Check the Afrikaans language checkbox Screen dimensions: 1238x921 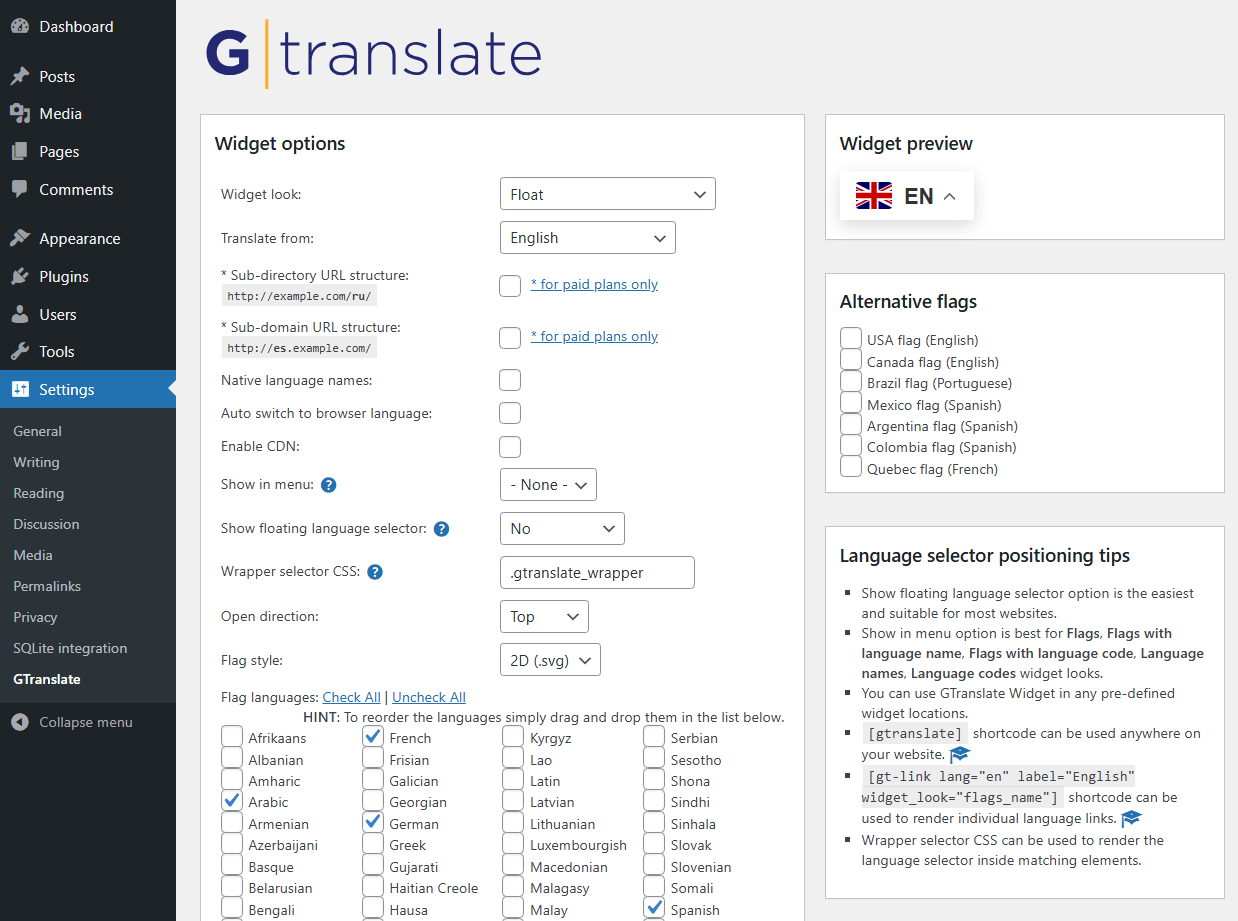point(232,737)
